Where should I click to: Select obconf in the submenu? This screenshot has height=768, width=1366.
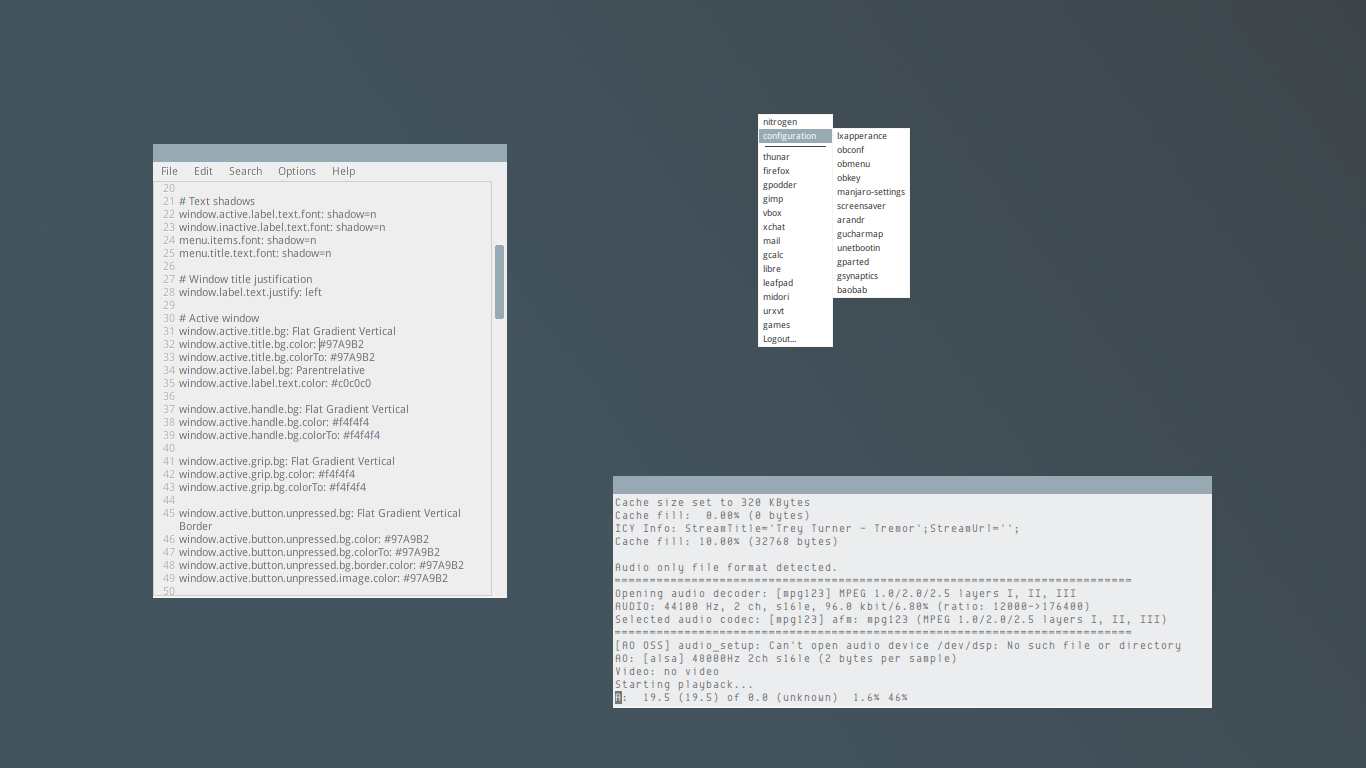(871, 150)
